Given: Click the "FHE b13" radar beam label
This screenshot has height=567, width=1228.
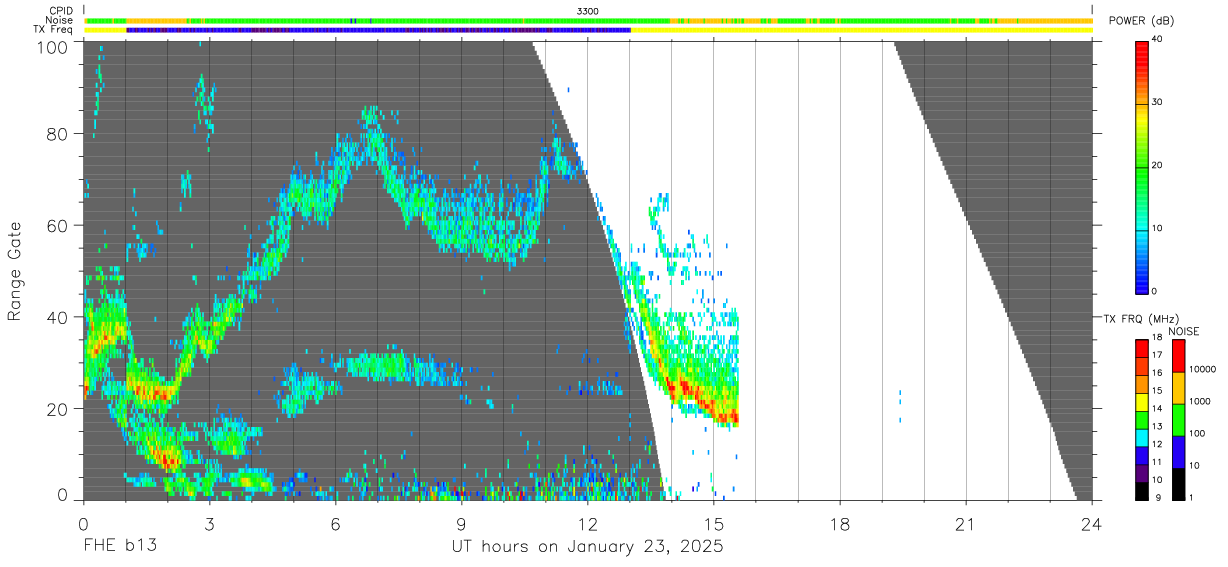Looking at the screenshot, I should (119, 547).
